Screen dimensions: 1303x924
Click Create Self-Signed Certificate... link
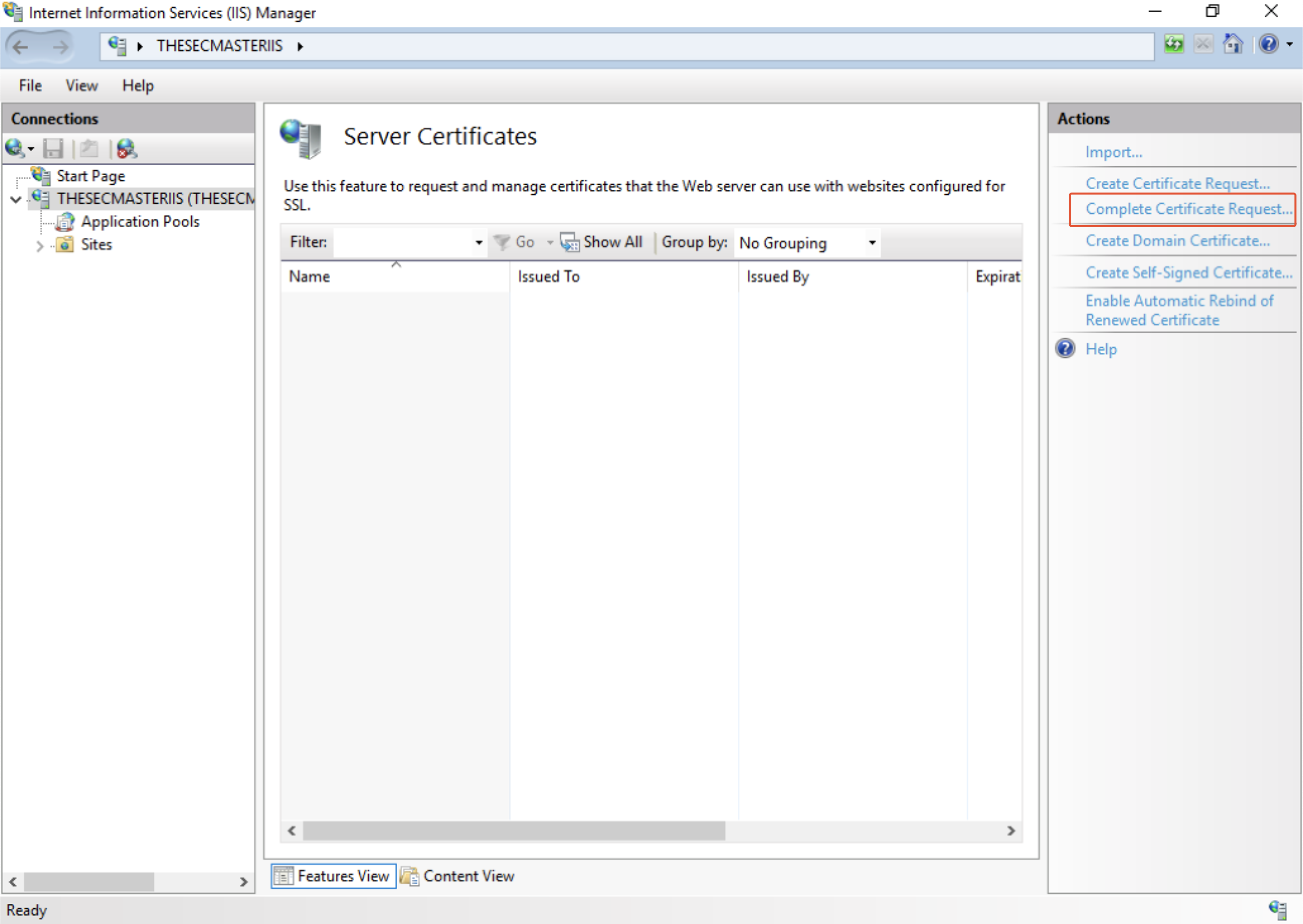[x=1188, y=273]
